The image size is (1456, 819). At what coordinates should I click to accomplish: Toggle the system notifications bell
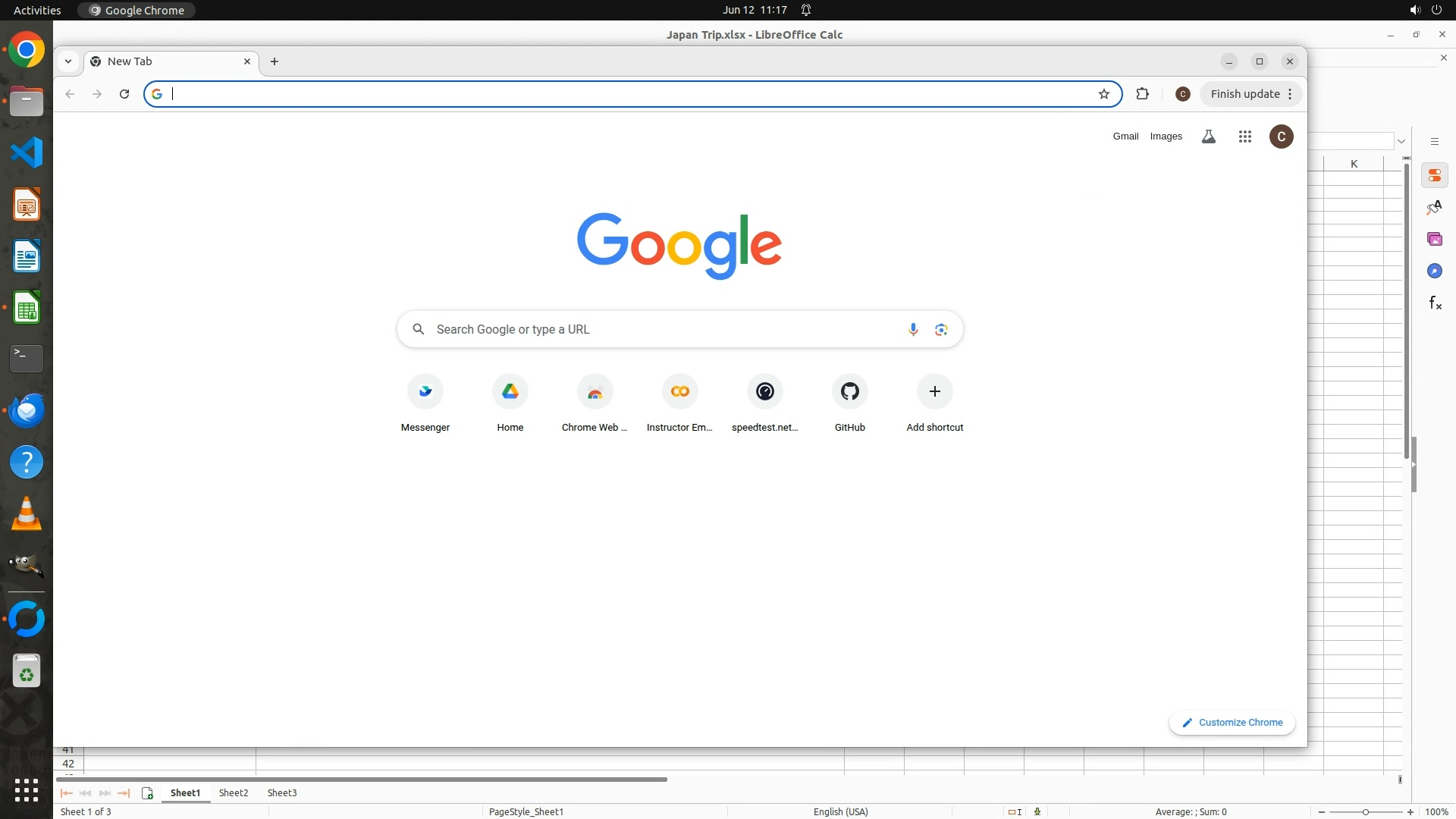click(806, 10)
